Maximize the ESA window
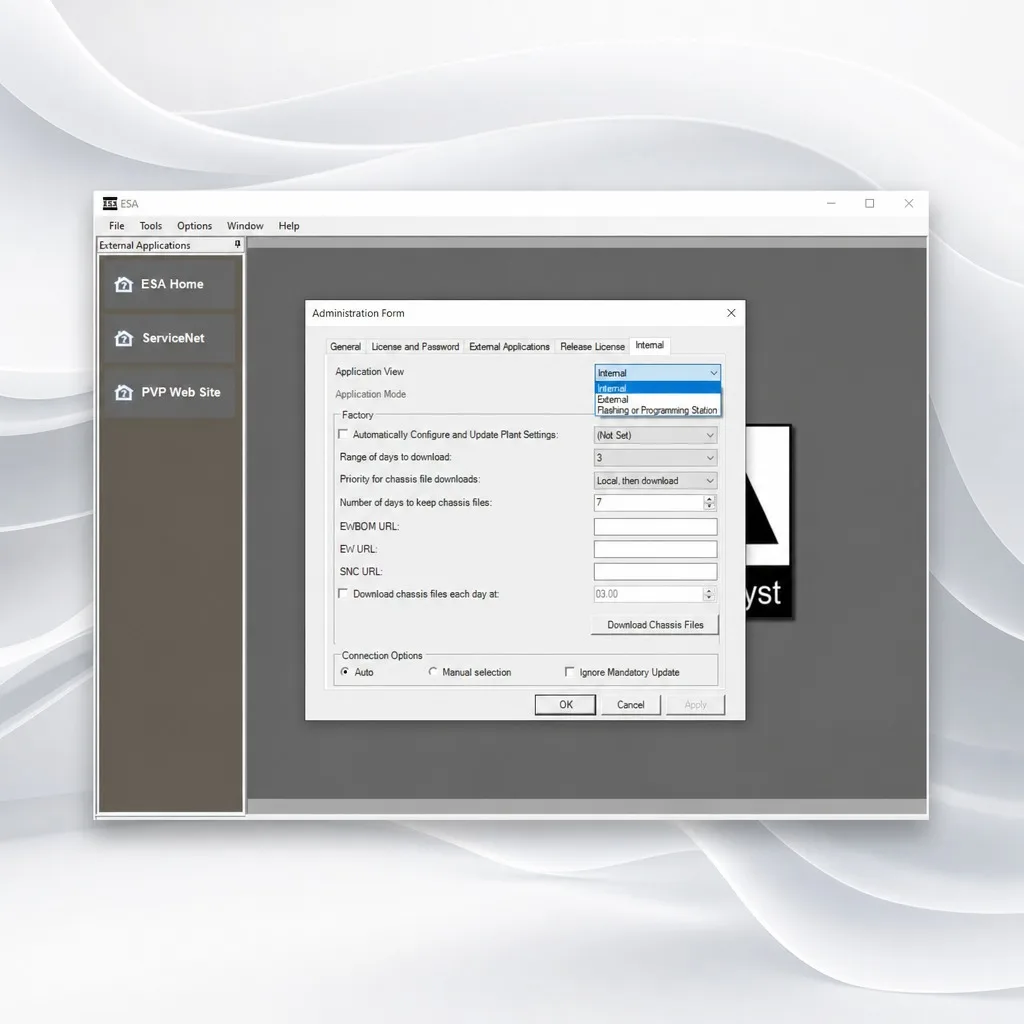The height and width of the screenshot is (1024, 1024). (870, 204)
